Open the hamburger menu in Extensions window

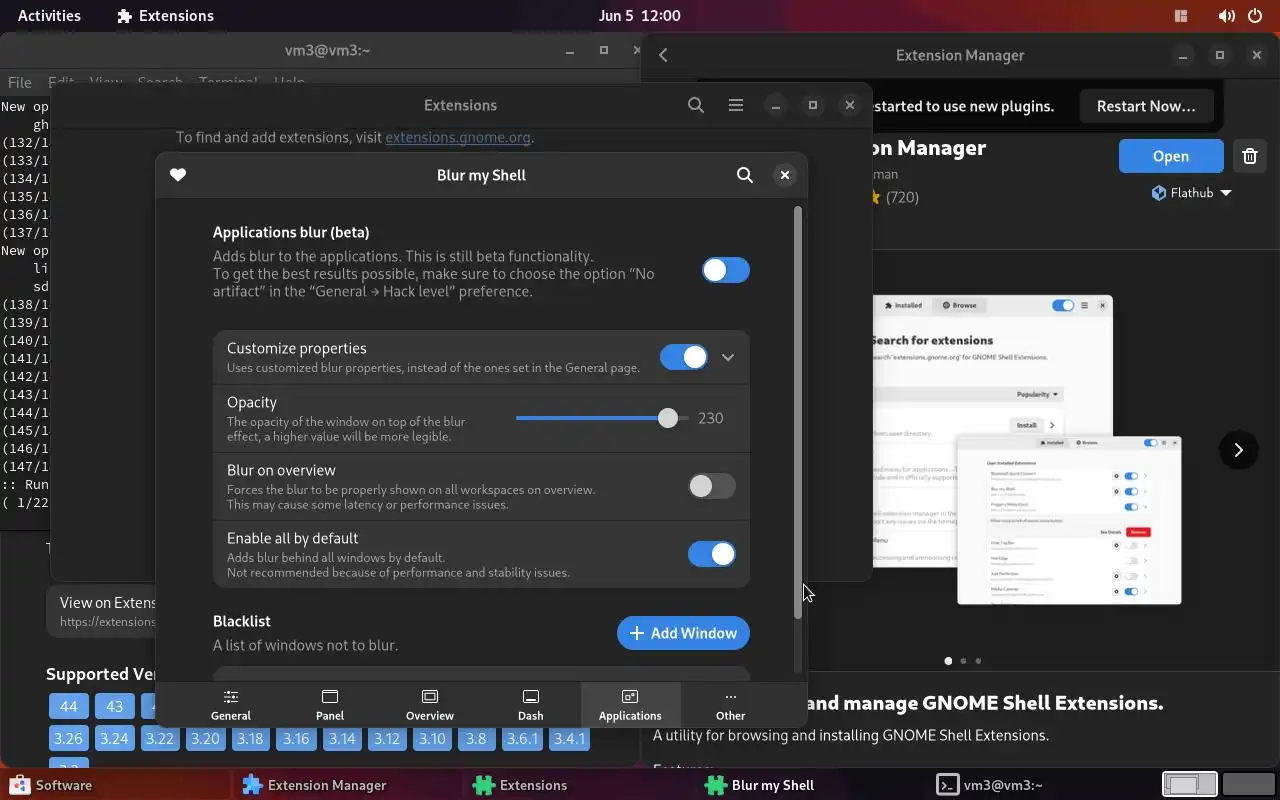[x=736, y=105]
